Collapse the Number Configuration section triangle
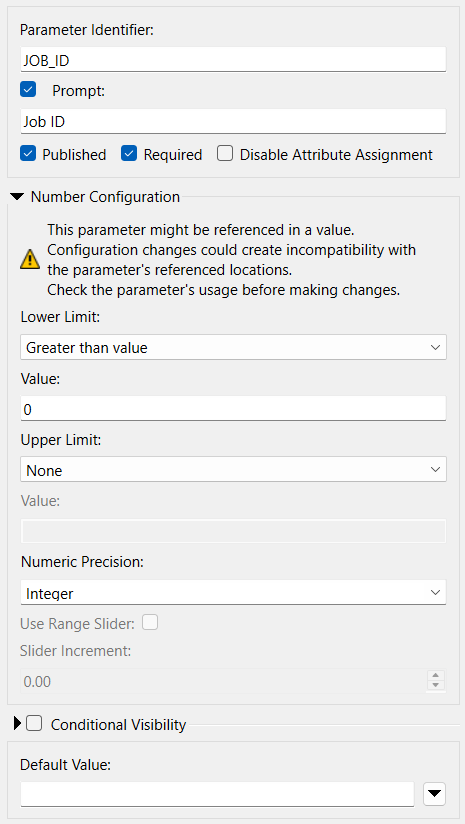This screenshot has width=465, height=824. (18, 197)
